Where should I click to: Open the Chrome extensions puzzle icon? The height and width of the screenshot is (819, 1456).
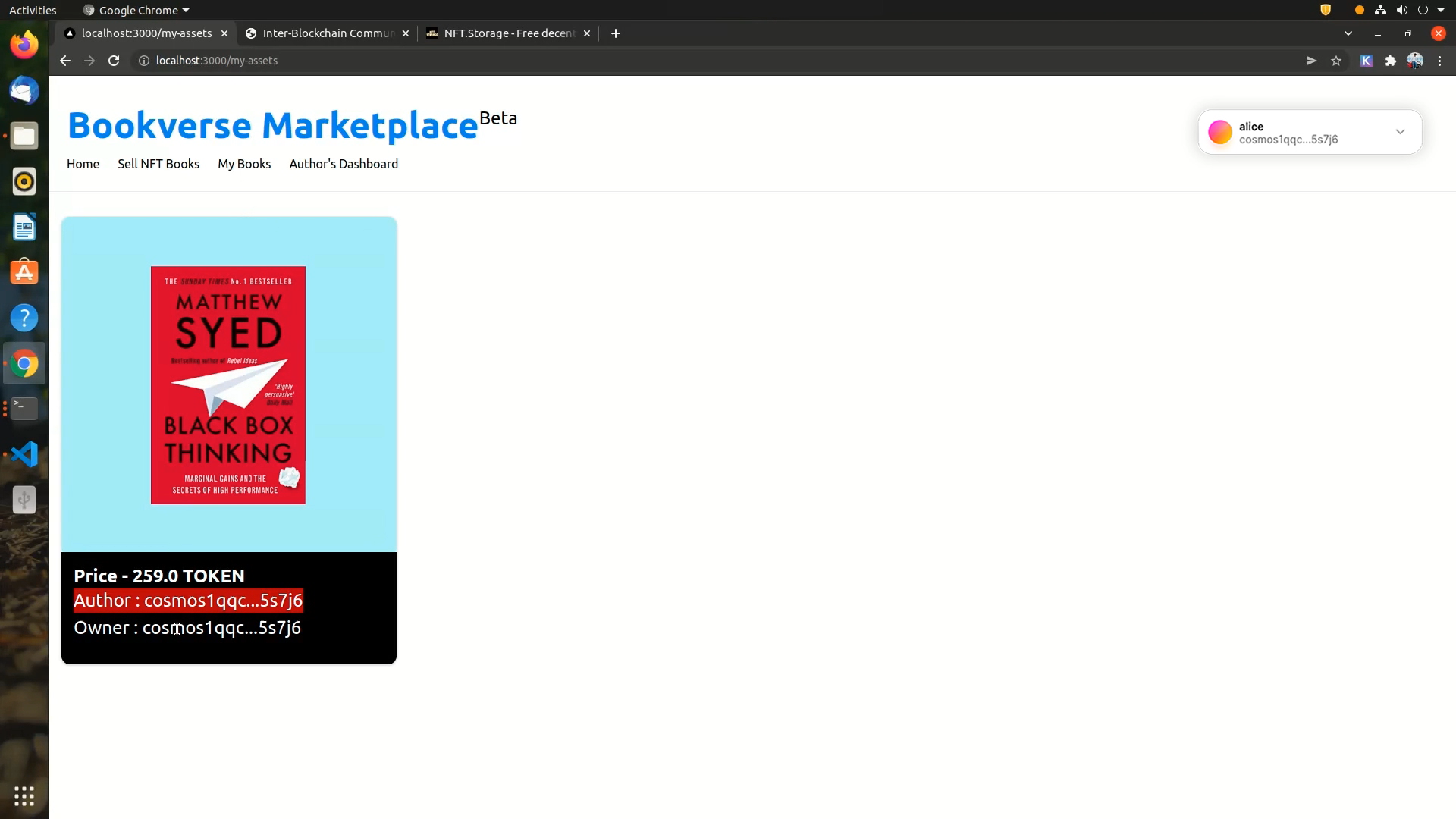1391,61
